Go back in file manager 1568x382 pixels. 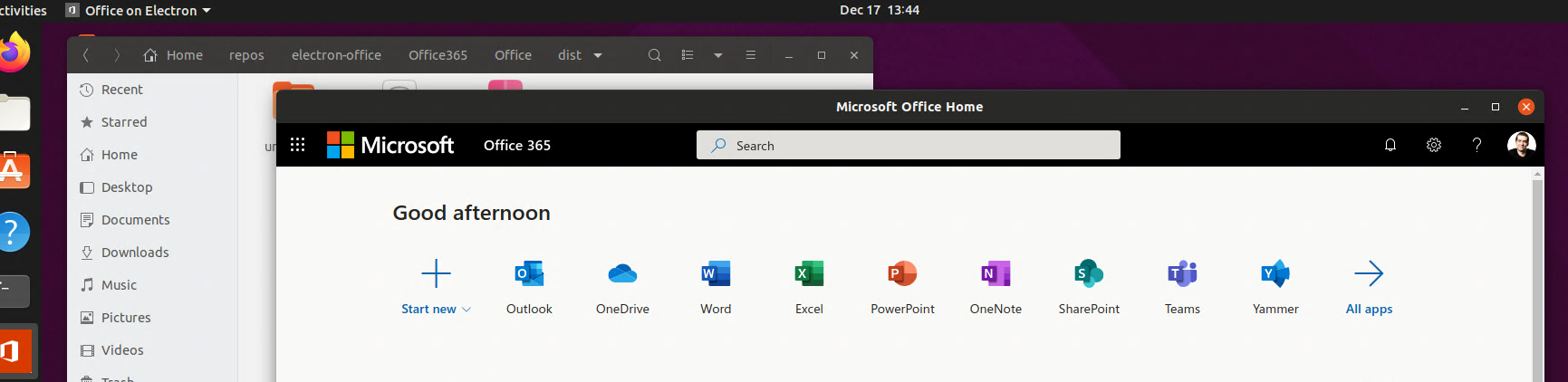coord(86,55)
